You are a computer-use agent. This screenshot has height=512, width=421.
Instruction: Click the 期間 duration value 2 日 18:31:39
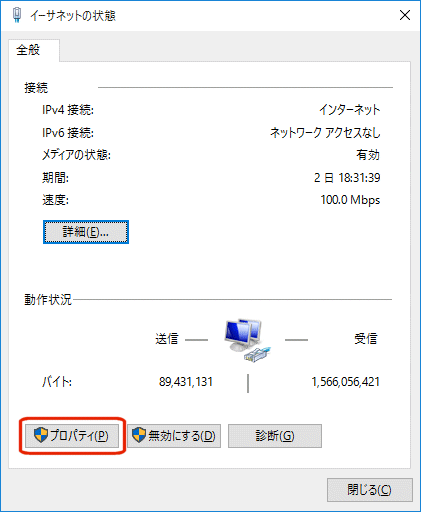coord(347,178)
